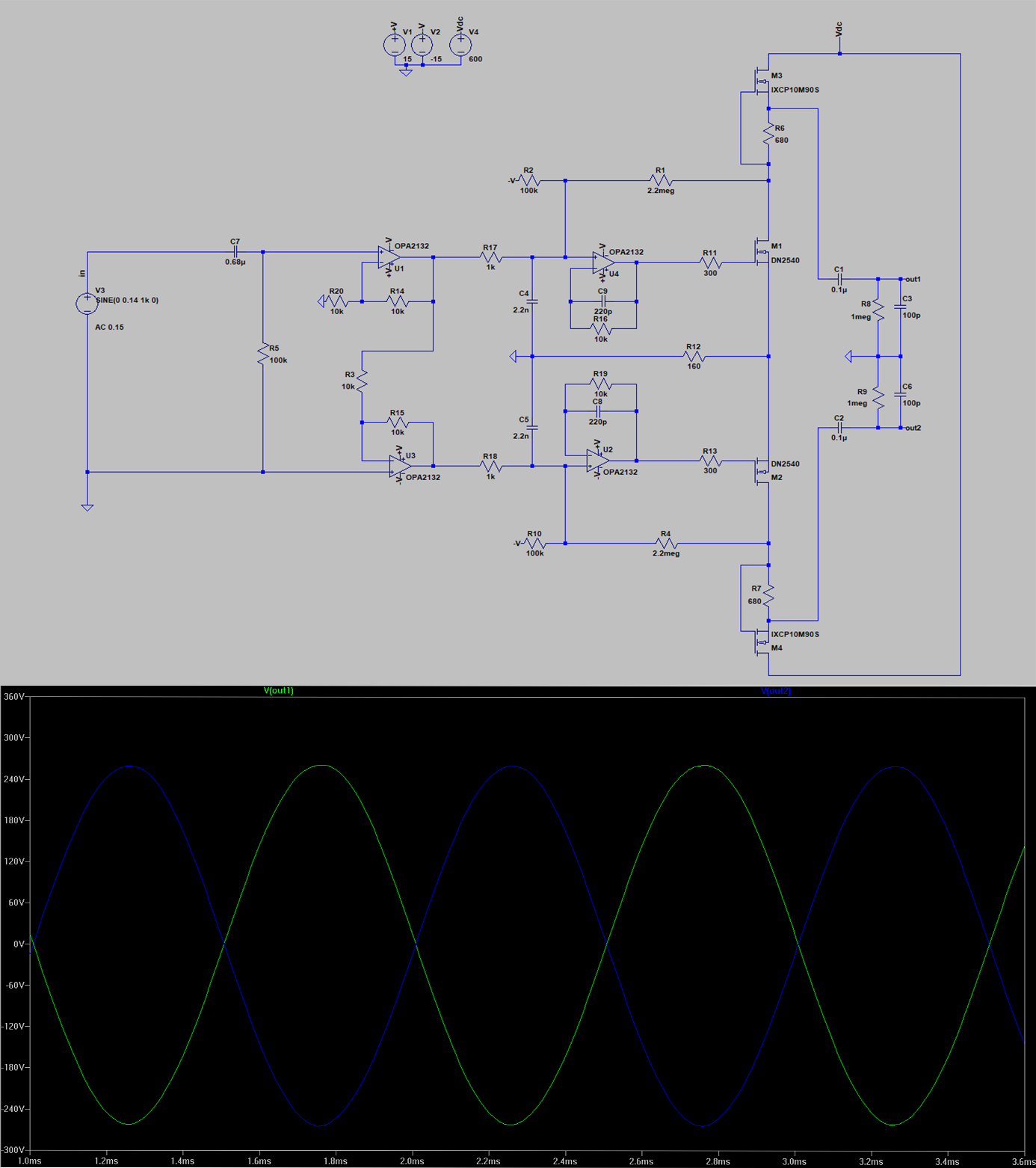
Task: Click the 2.0ms label on time axis
Action: [x=412, y=1161]
